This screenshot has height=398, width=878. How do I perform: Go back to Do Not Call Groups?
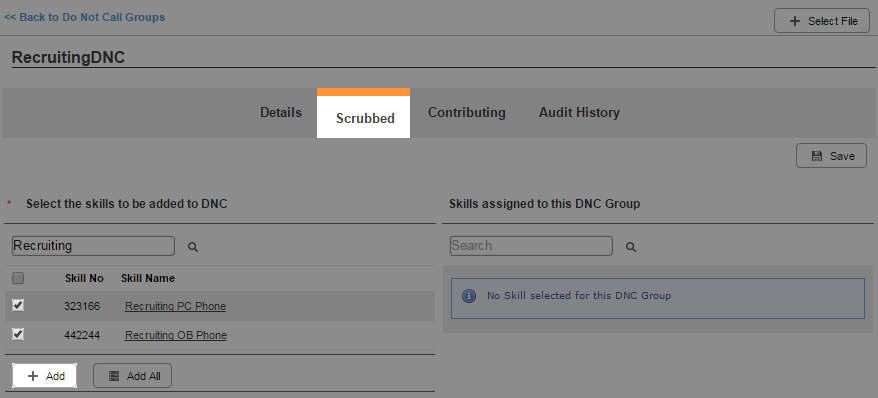[x=85, y=17]
